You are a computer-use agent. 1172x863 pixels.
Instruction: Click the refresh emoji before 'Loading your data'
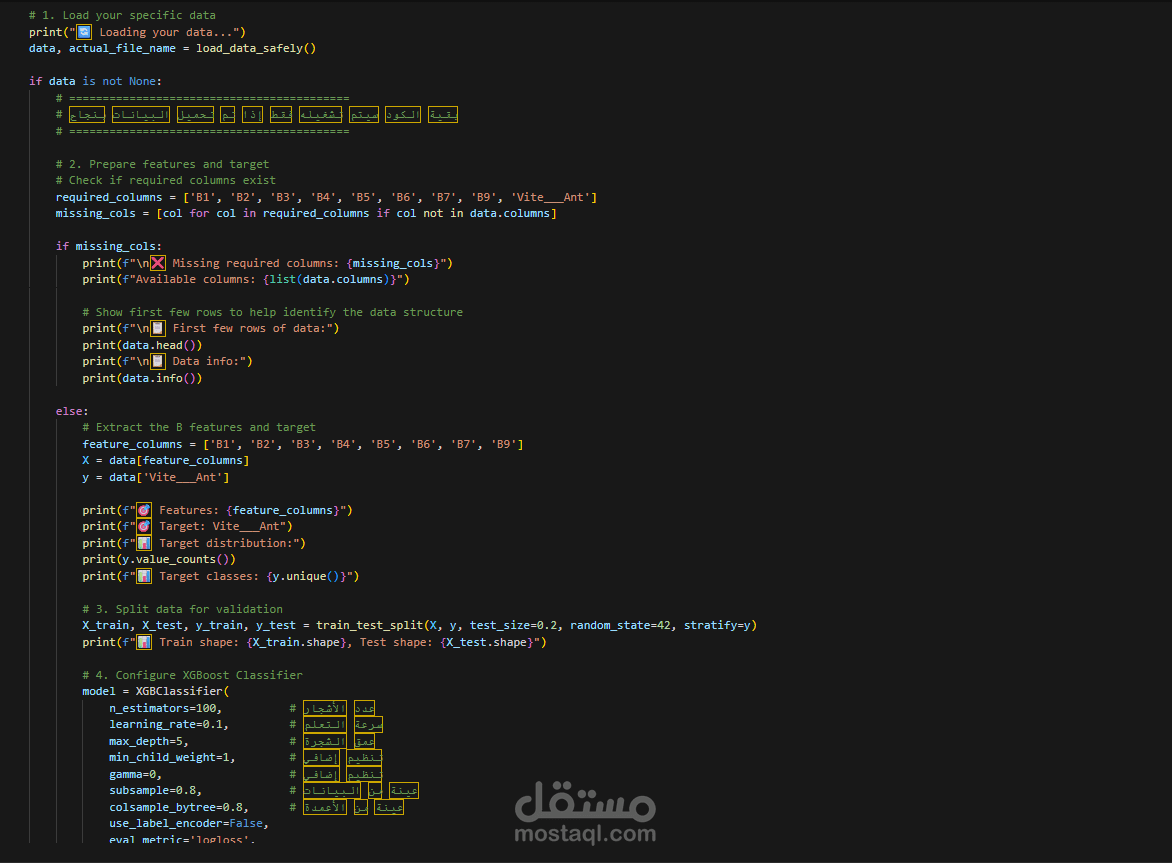click(x=84, y=31)
